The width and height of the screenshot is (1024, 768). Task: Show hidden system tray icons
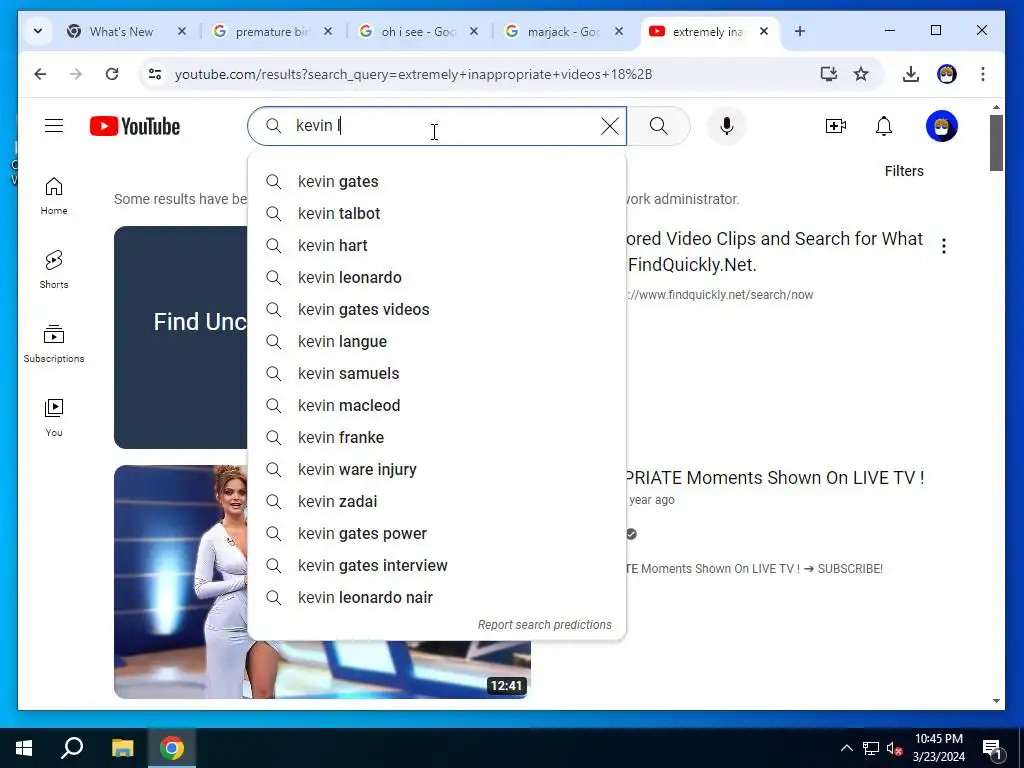(846, 748)
